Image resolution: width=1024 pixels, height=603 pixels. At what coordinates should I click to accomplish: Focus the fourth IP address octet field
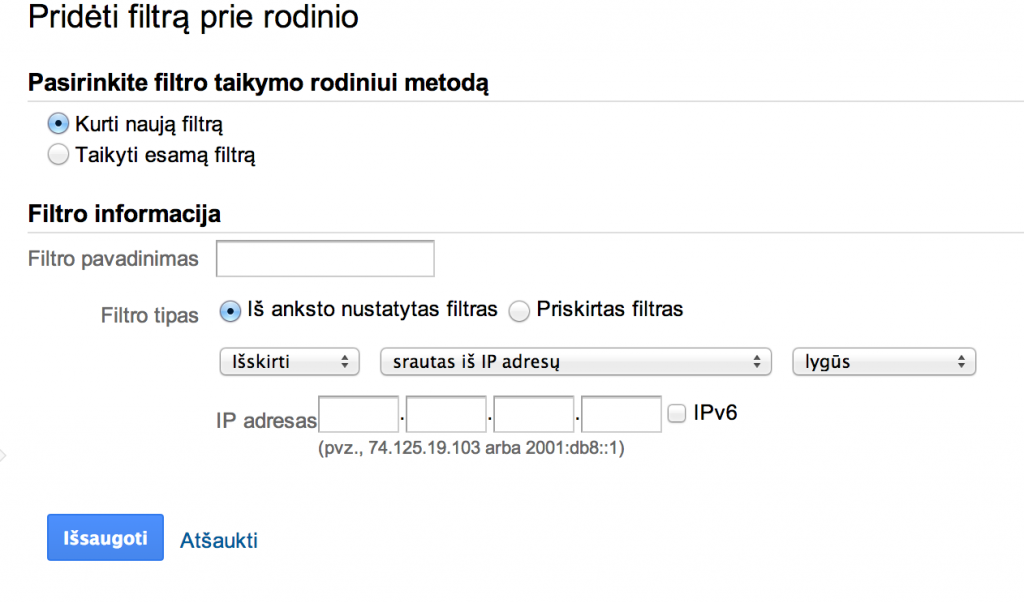tap(621, 414)
